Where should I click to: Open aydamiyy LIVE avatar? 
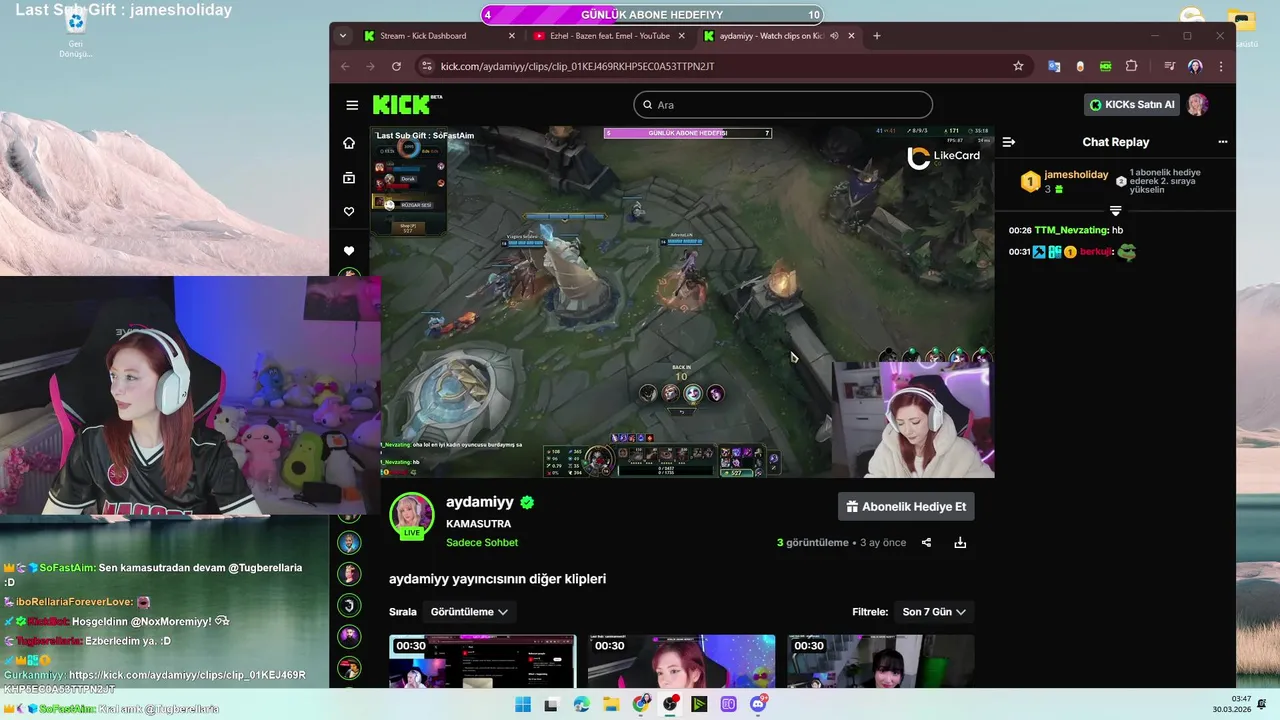(411, 516)
